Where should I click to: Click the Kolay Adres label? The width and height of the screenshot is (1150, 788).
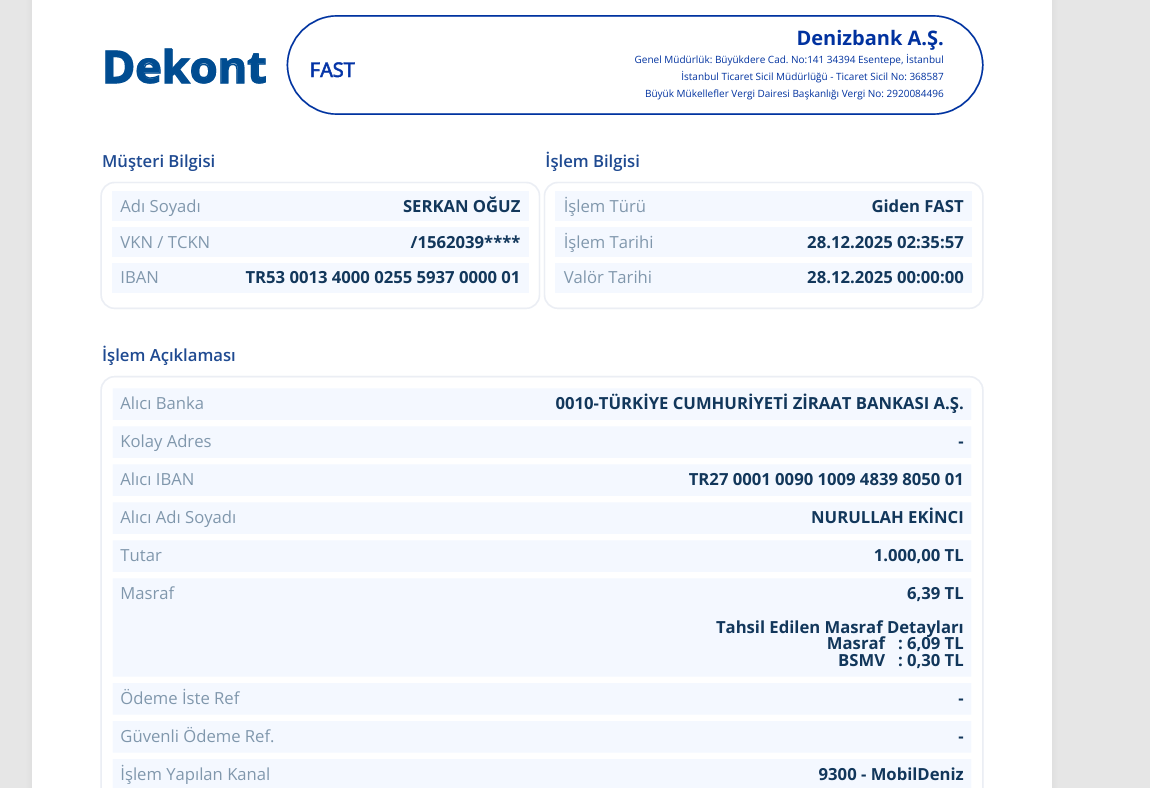[166, 442]
